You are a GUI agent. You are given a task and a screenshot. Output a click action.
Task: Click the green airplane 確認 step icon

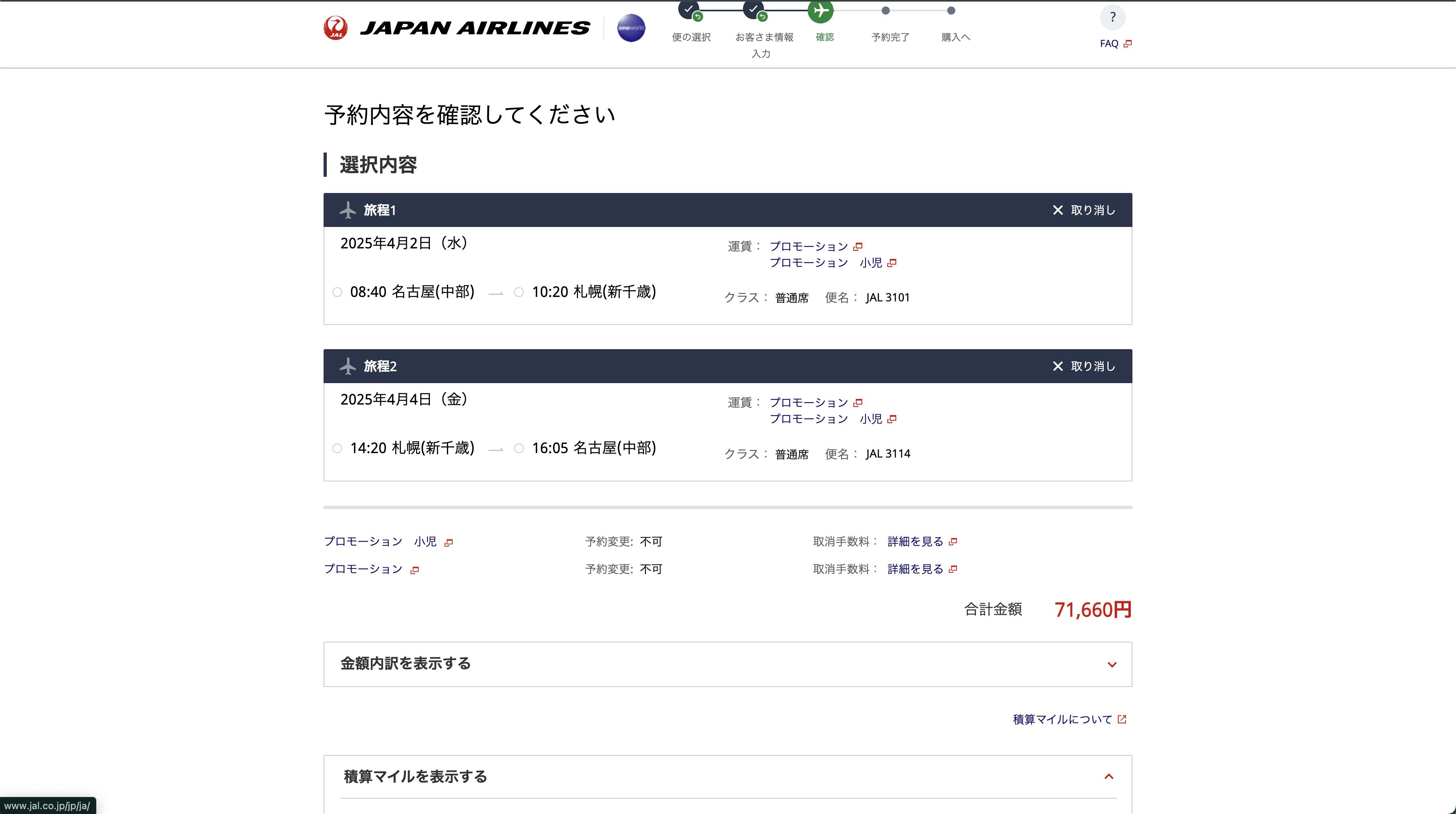[x=821, y=10]
